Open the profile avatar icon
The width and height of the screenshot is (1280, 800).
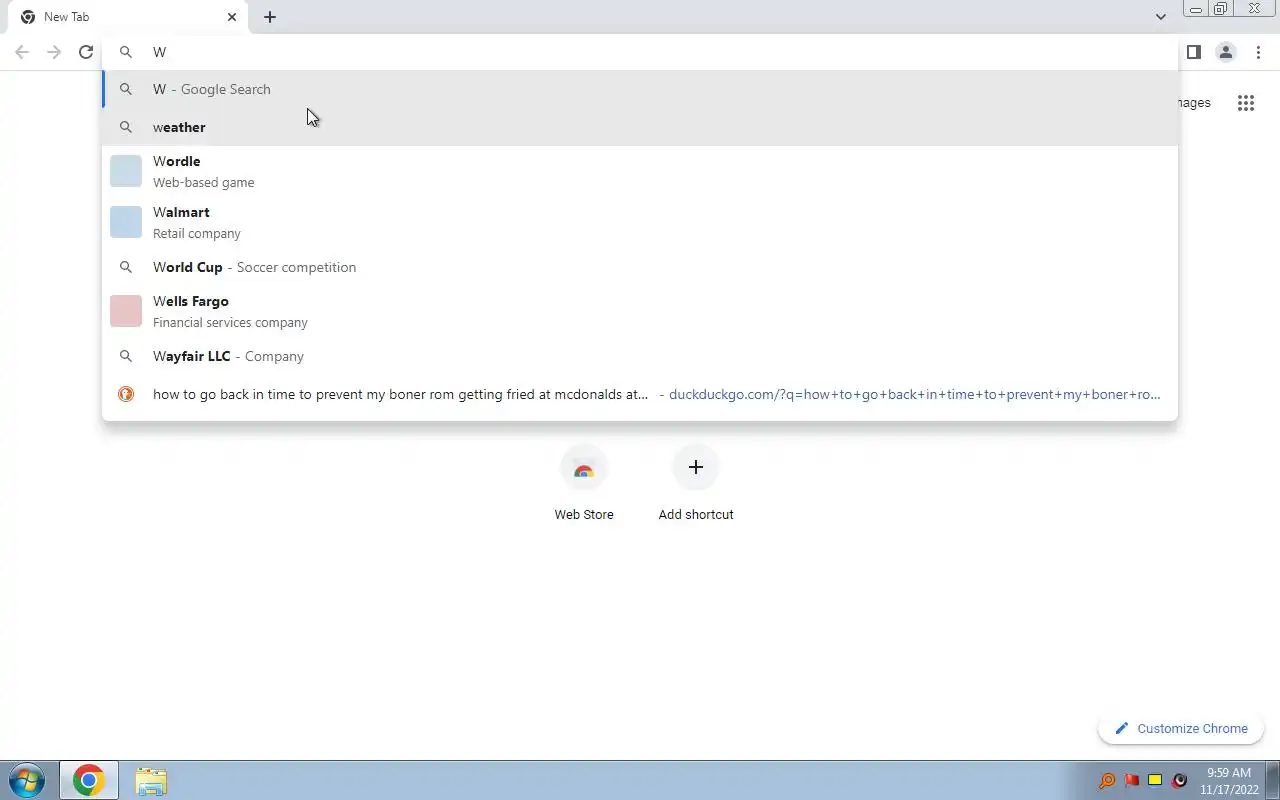click(1225, 52)
